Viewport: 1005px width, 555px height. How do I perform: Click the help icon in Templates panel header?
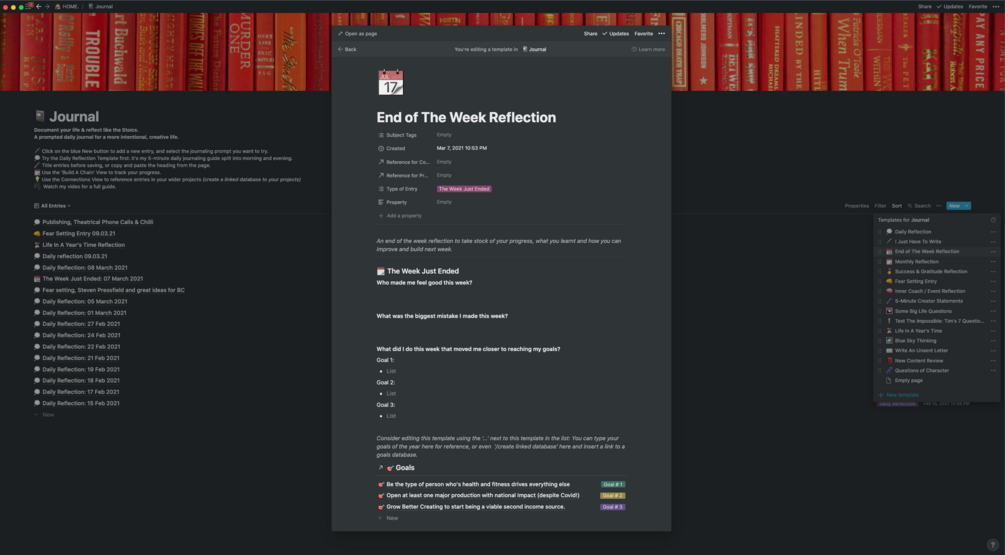click(993, 219)
